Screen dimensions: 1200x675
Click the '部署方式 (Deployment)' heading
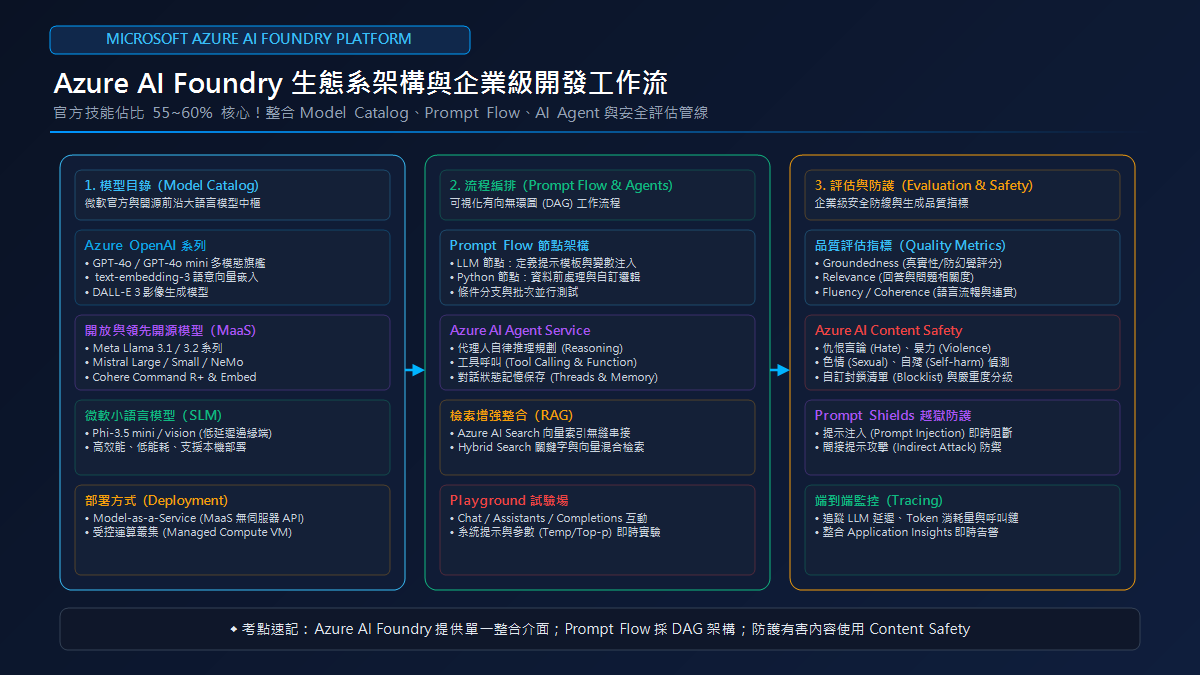tap(156, 500)
